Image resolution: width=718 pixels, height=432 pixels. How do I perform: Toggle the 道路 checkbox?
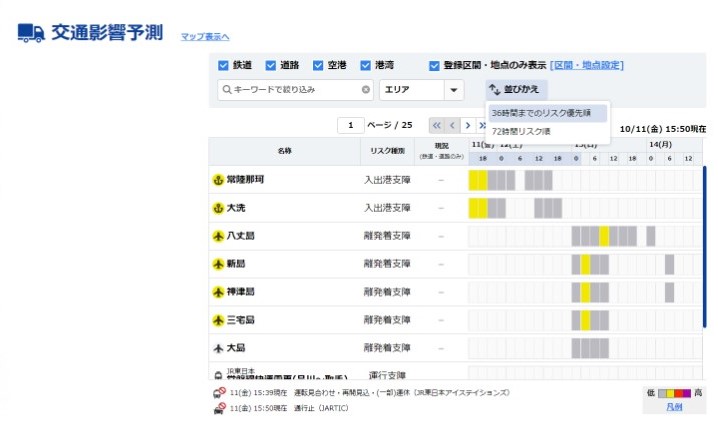click(x=270, y=66)
